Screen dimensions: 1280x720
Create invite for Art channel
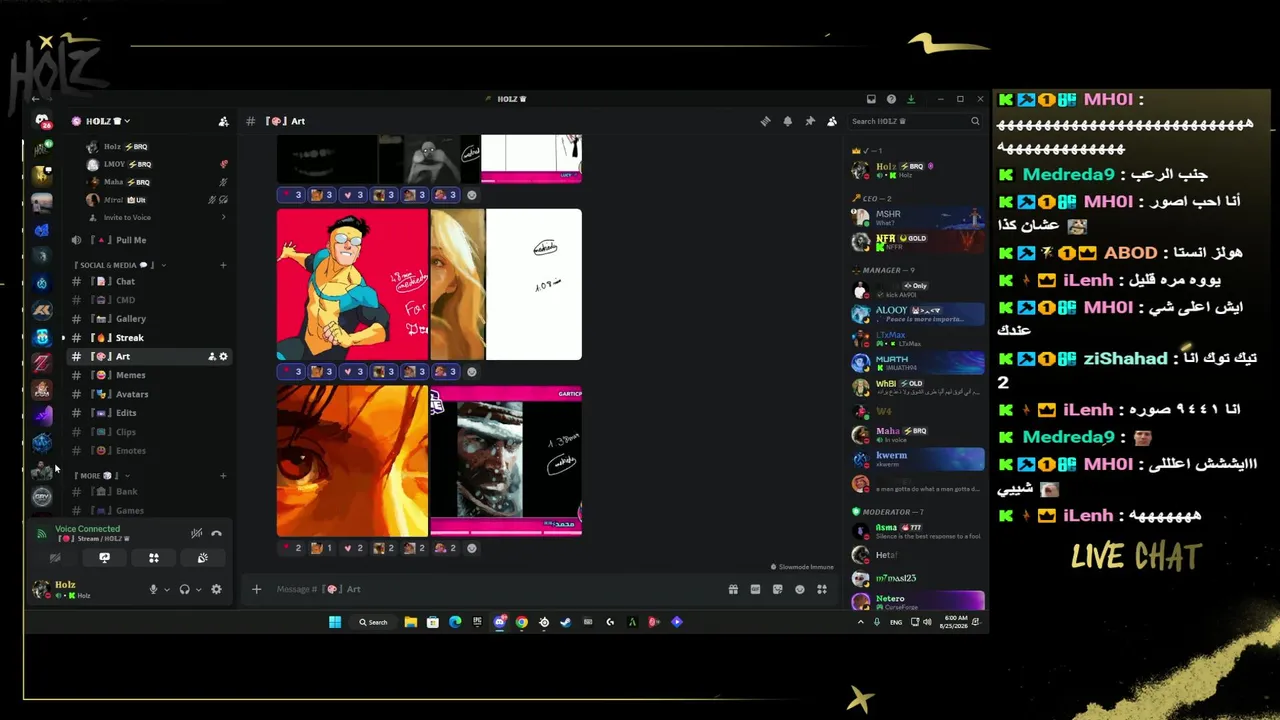[212, 356]
